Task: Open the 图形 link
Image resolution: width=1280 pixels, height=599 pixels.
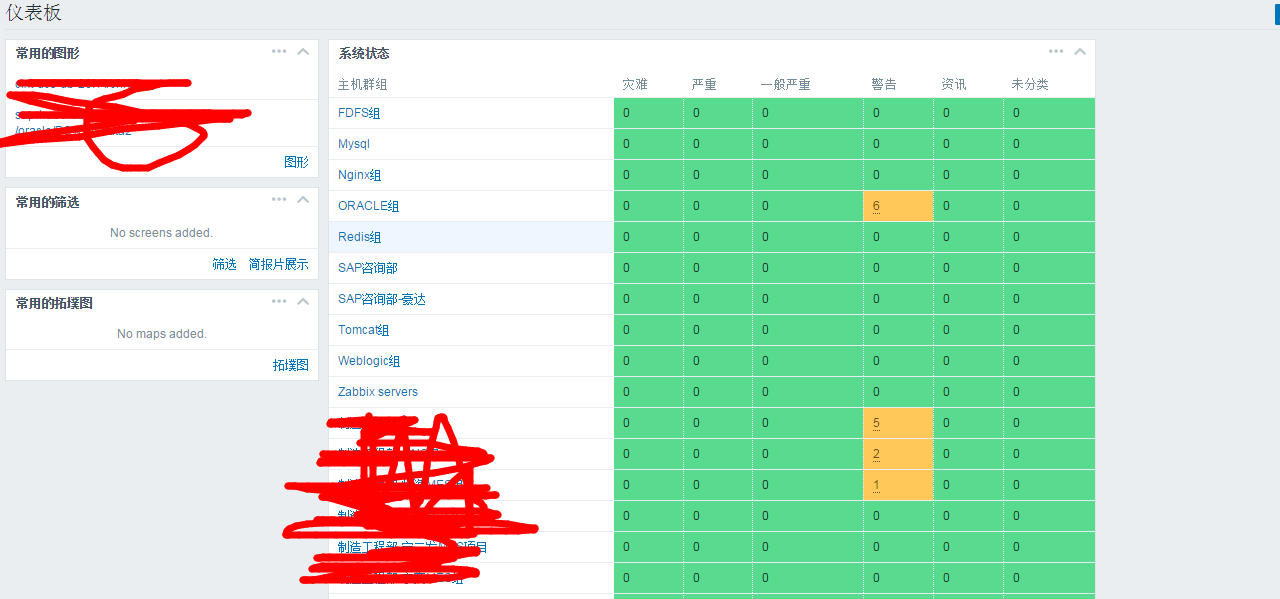Action: click(x=296, y=162)
